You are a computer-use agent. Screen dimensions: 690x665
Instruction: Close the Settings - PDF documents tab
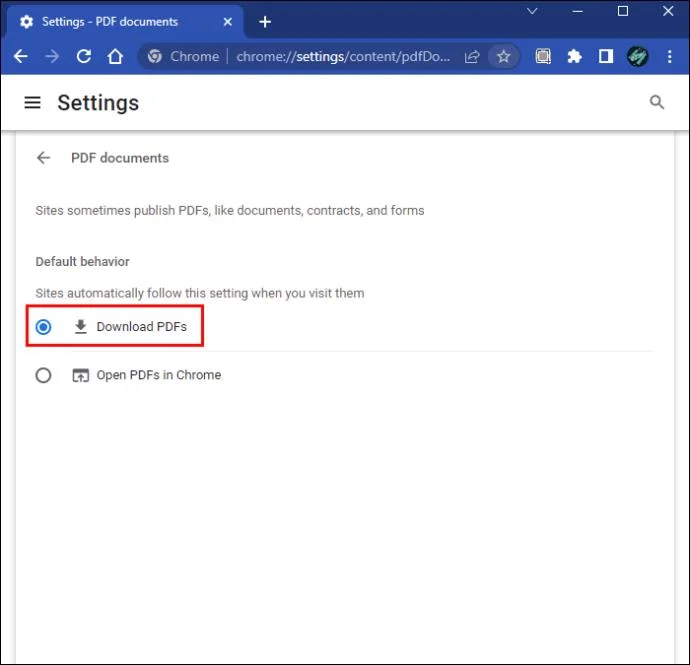click(228, 22)
